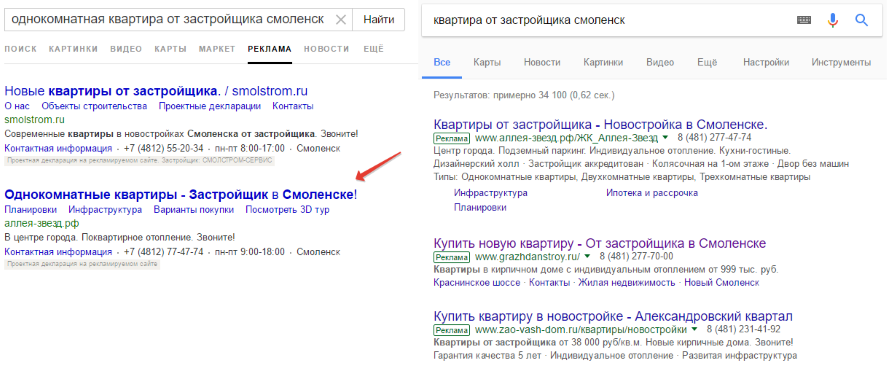Switch to Видео tab in Google

tap(660, 63)
